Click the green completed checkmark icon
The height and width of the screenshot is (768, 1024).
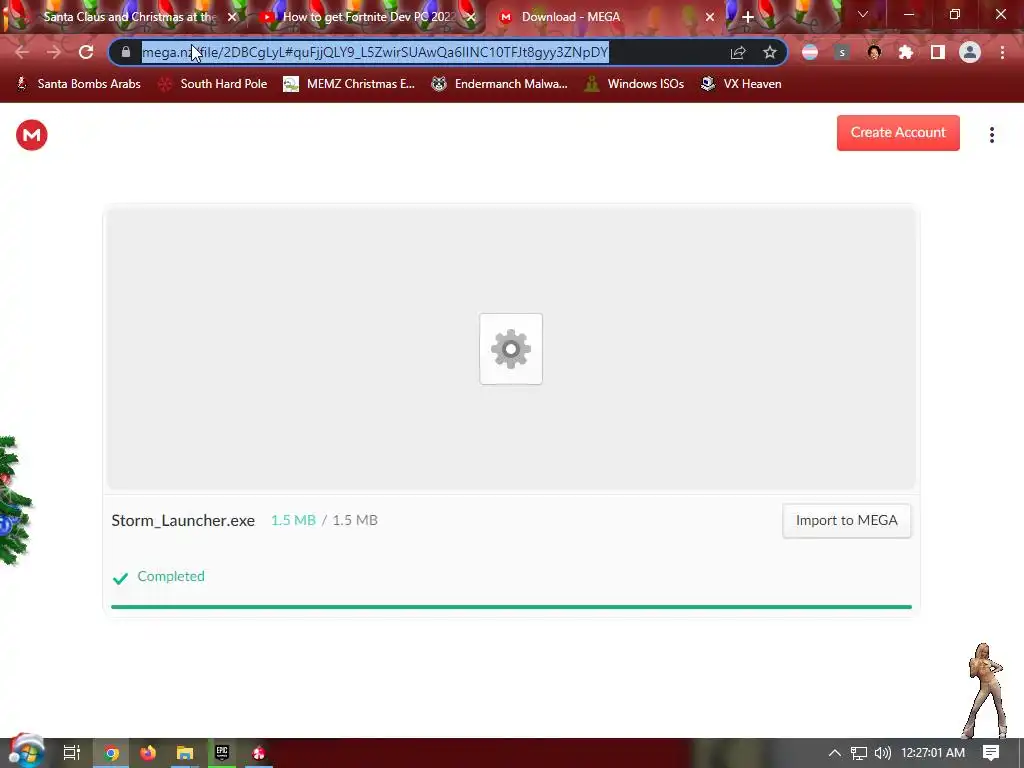(x=120, y=578)
